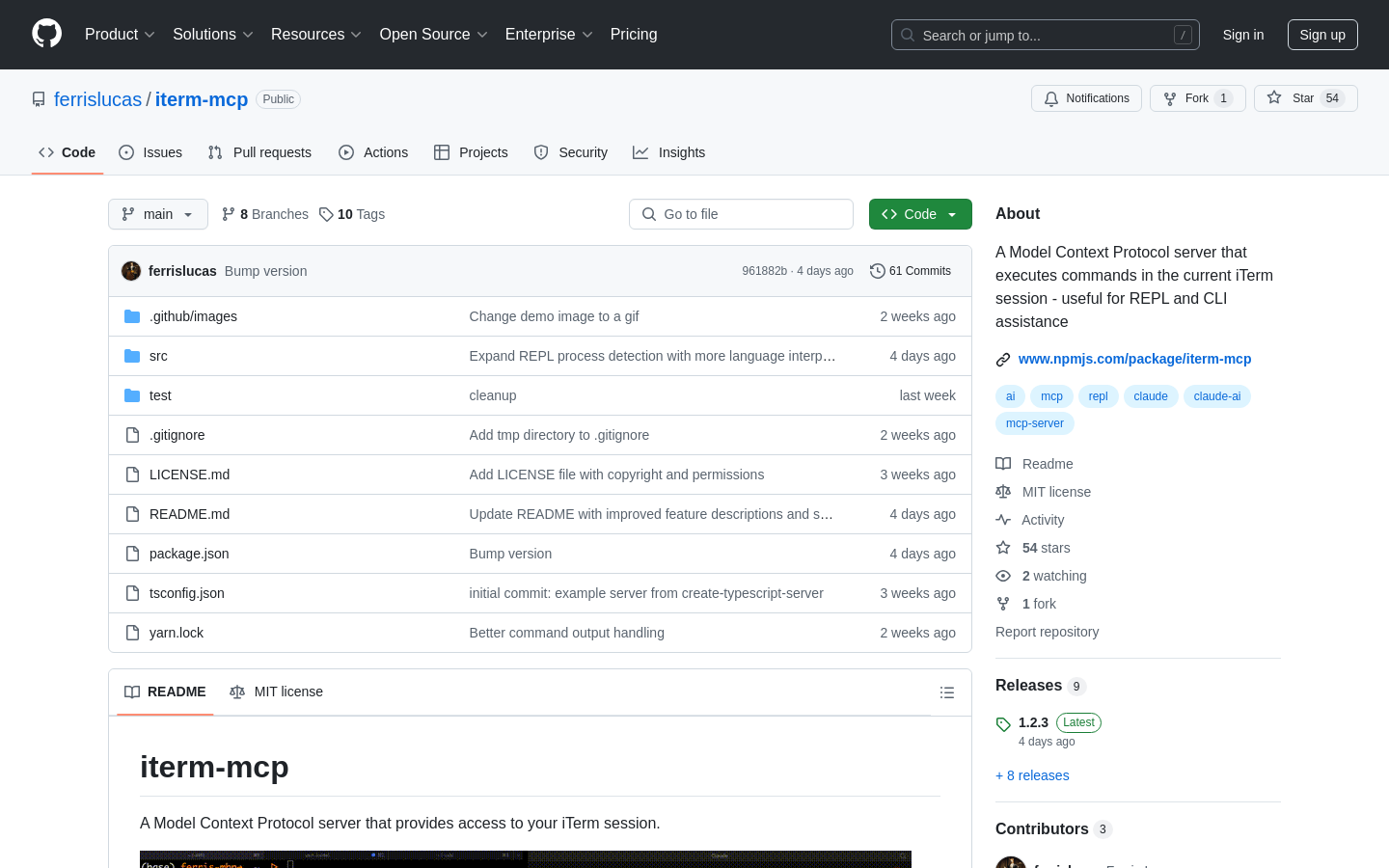Open the Pricing link
The height and width of the screenshot is (868, 1389).
pyautogui.click(x=634, y=35)
